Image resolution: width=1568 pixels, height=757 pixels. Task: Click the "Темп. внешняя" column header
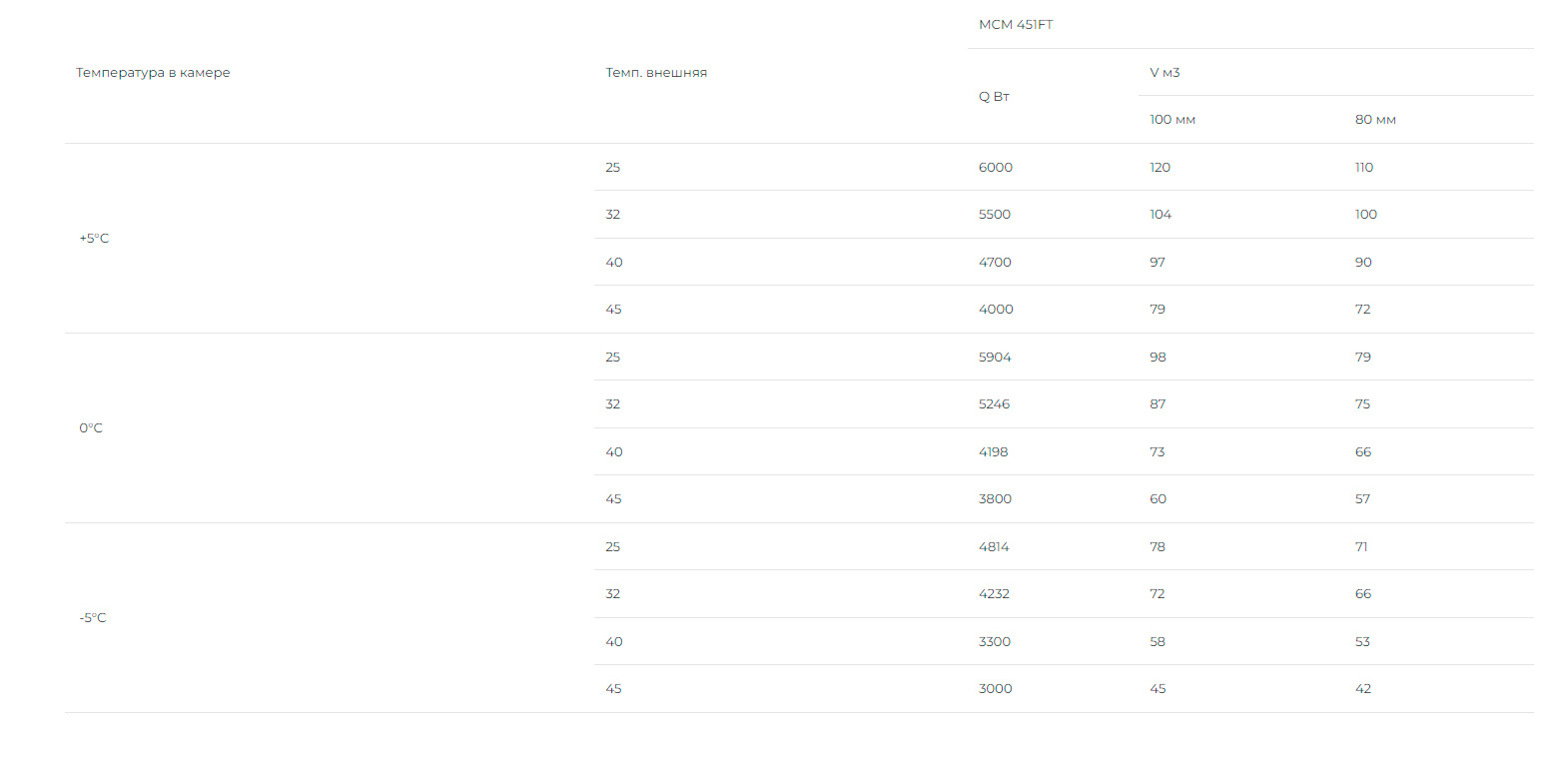click(x=656, y=73)
